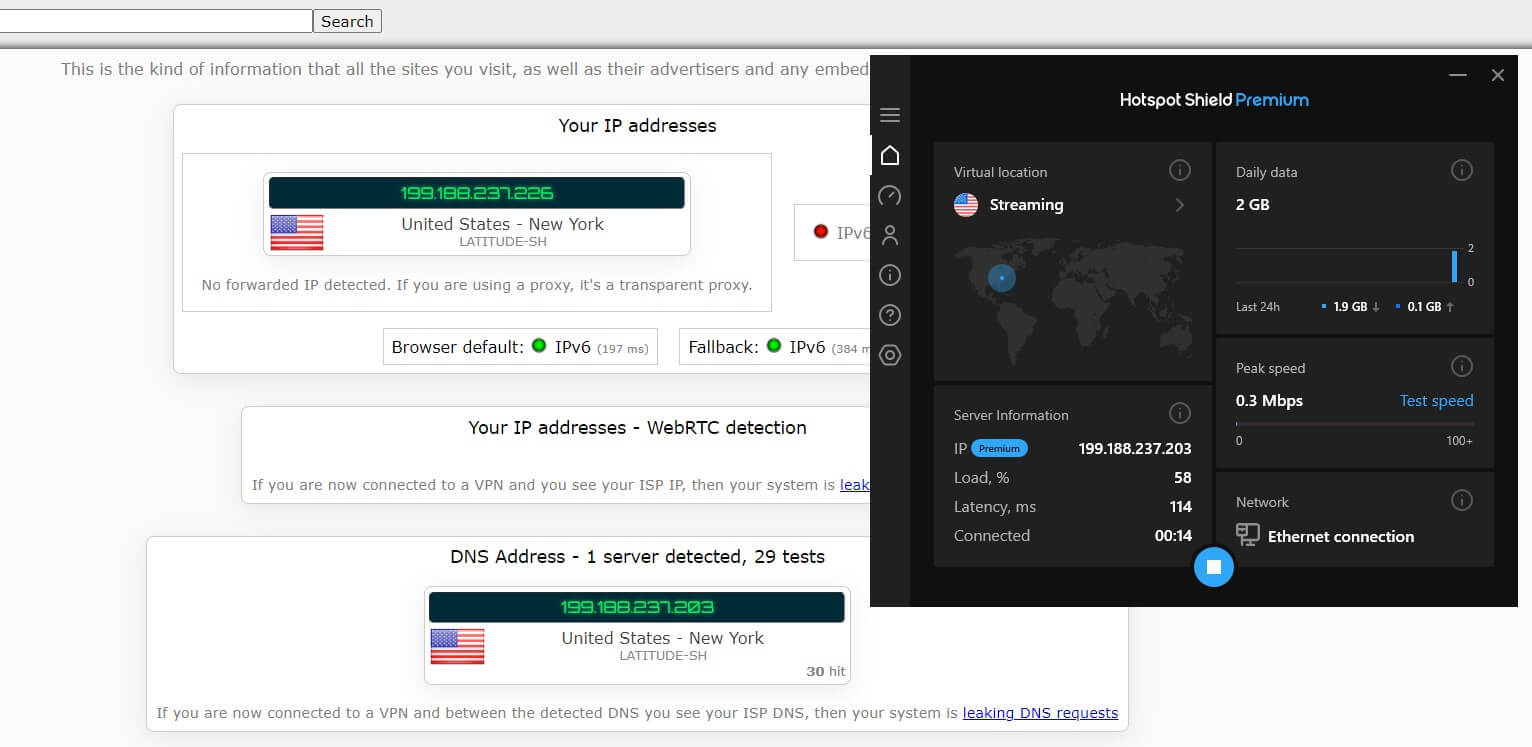Click the daily data usage bar chart
The height and width of the screenshot is (747, 1532).
1354,266
